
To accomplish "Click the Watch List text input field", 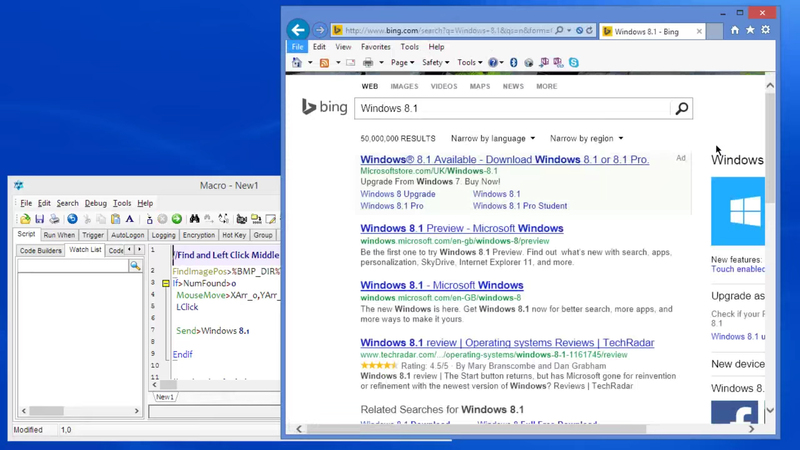I will click(x=73, y=266).
